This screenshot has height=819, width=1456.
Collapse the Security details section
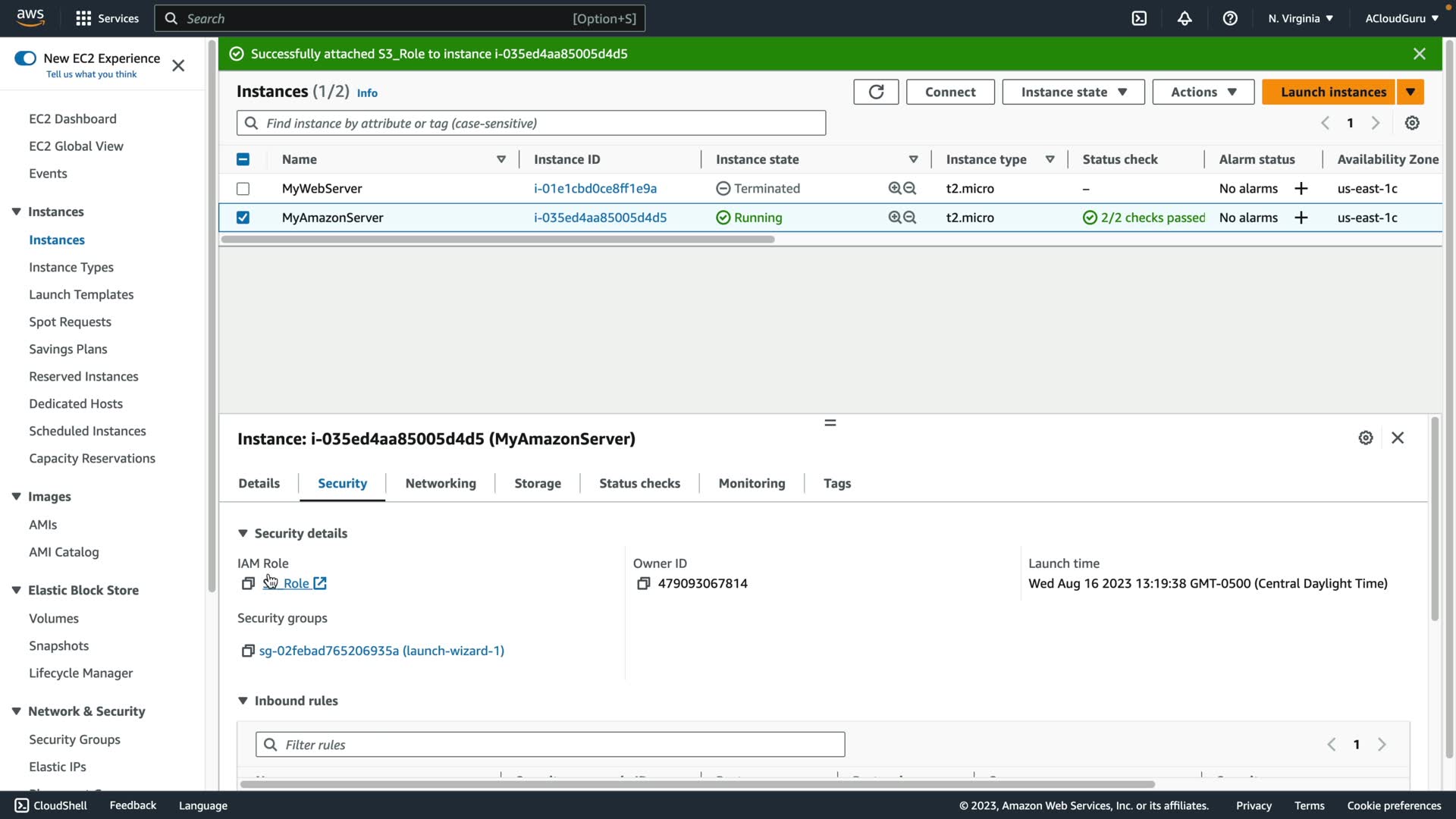243,533
